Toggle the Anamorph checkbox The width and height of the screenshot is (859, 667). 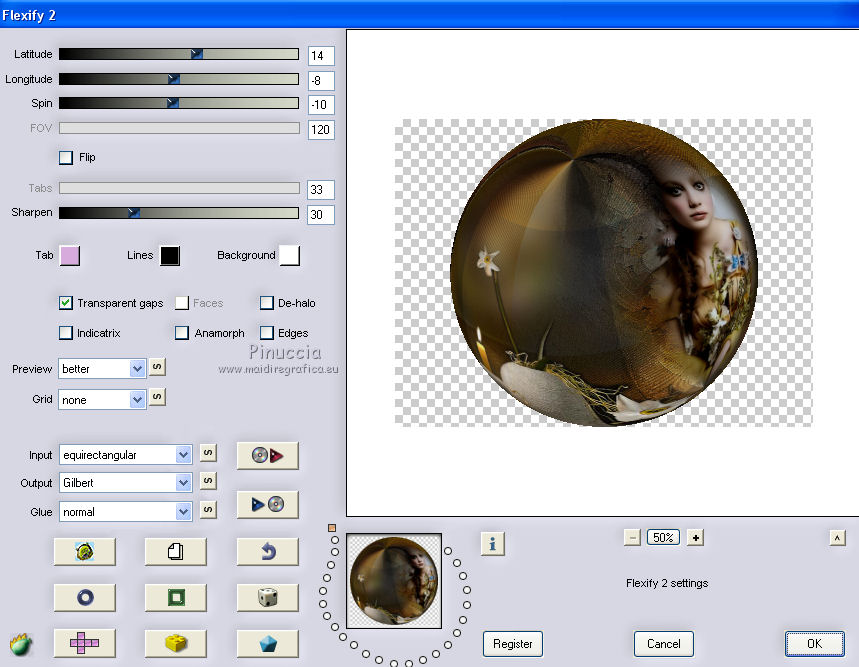tap(182, 333)
